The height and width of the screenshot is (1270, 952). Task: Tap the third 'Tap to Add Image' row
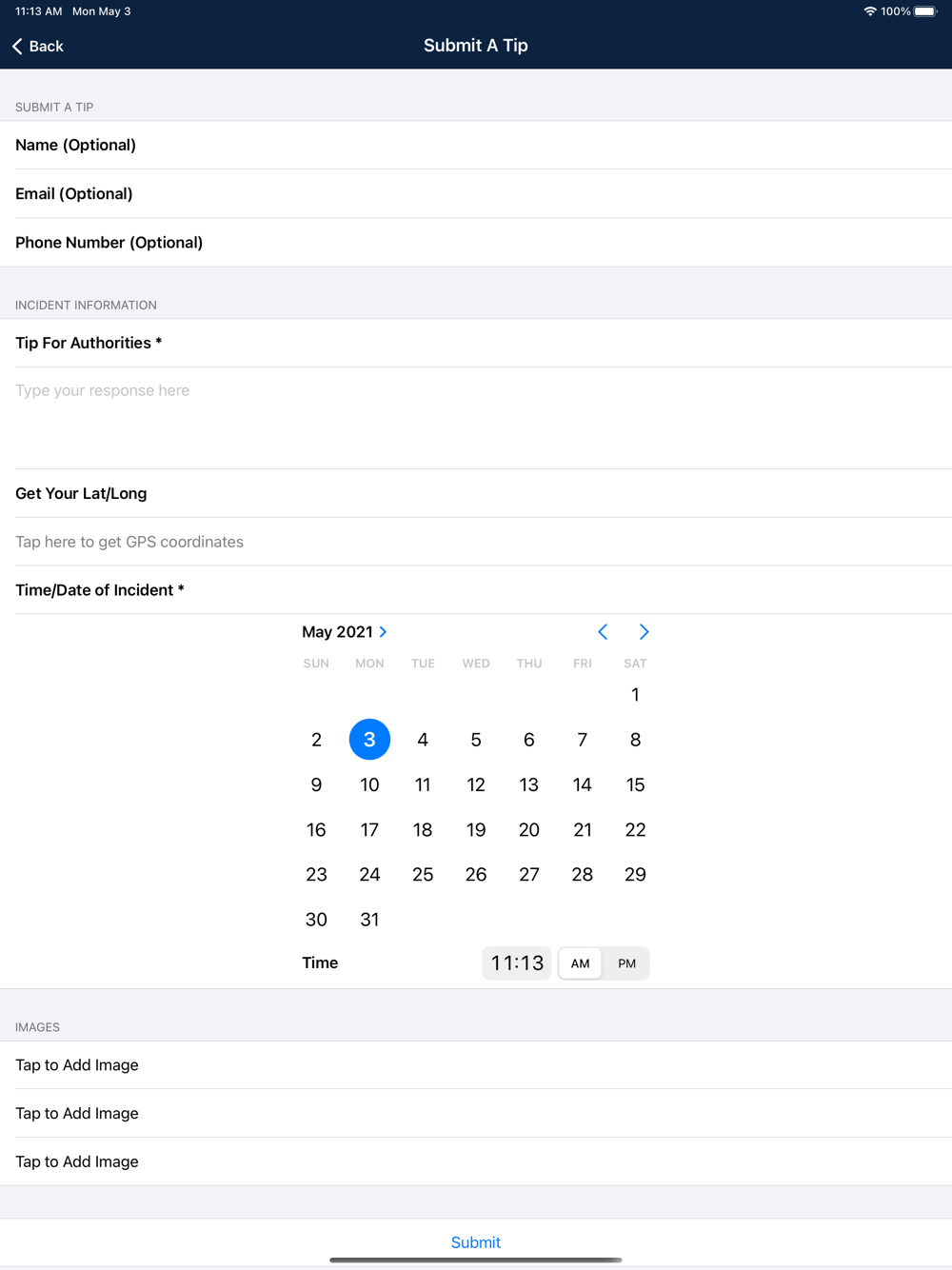point(476,1162)
